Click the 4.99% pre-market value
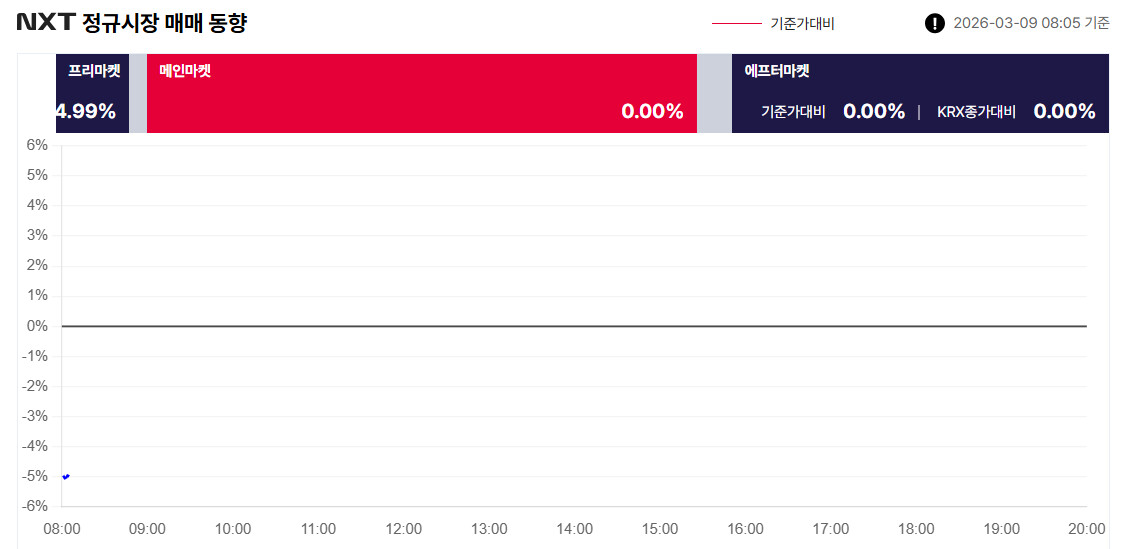The image size is (1131, 549). click(86, 111)
